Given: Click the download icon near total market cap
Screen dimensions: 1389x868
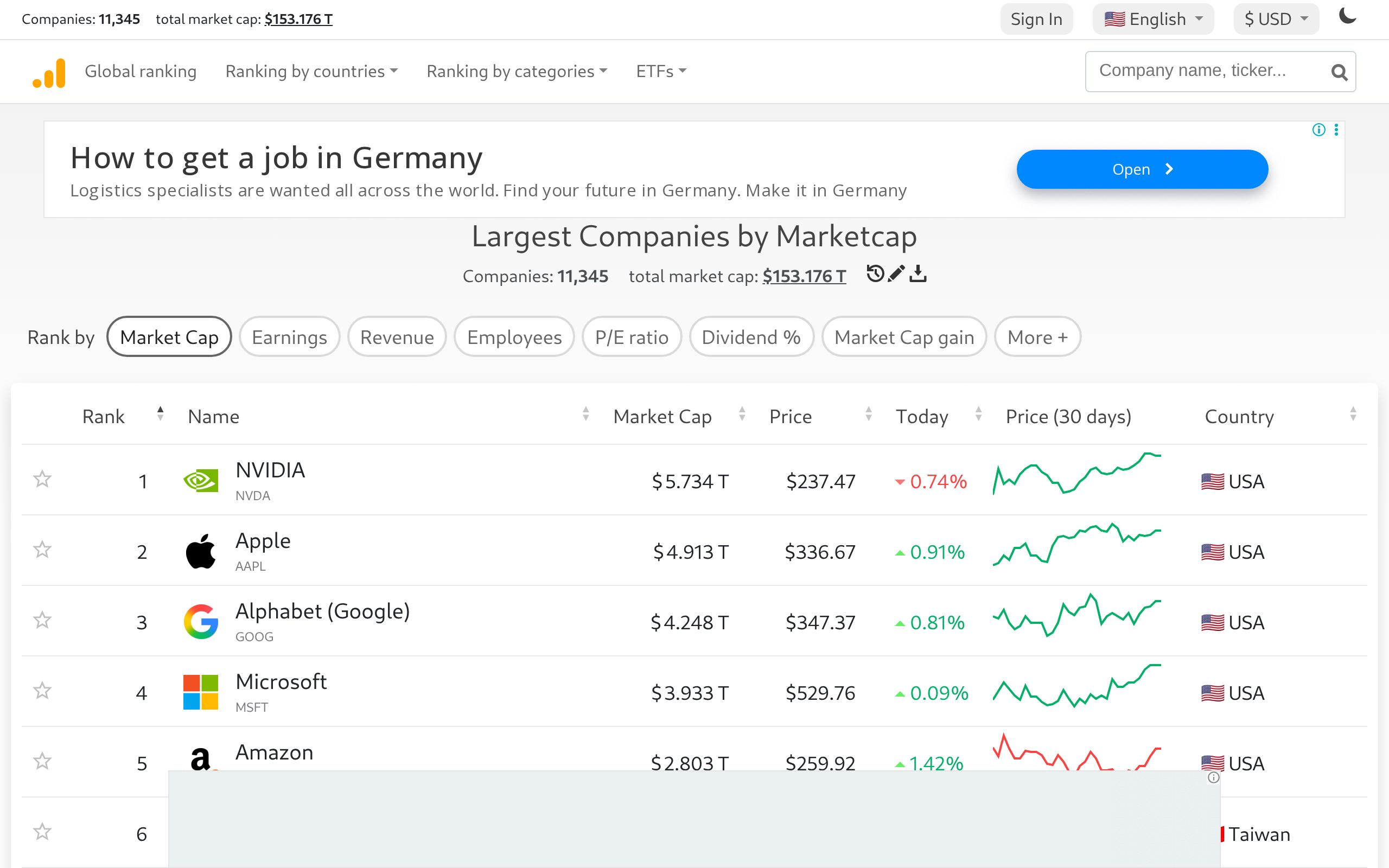Looking at the screenshot, I should click(918, 274).
